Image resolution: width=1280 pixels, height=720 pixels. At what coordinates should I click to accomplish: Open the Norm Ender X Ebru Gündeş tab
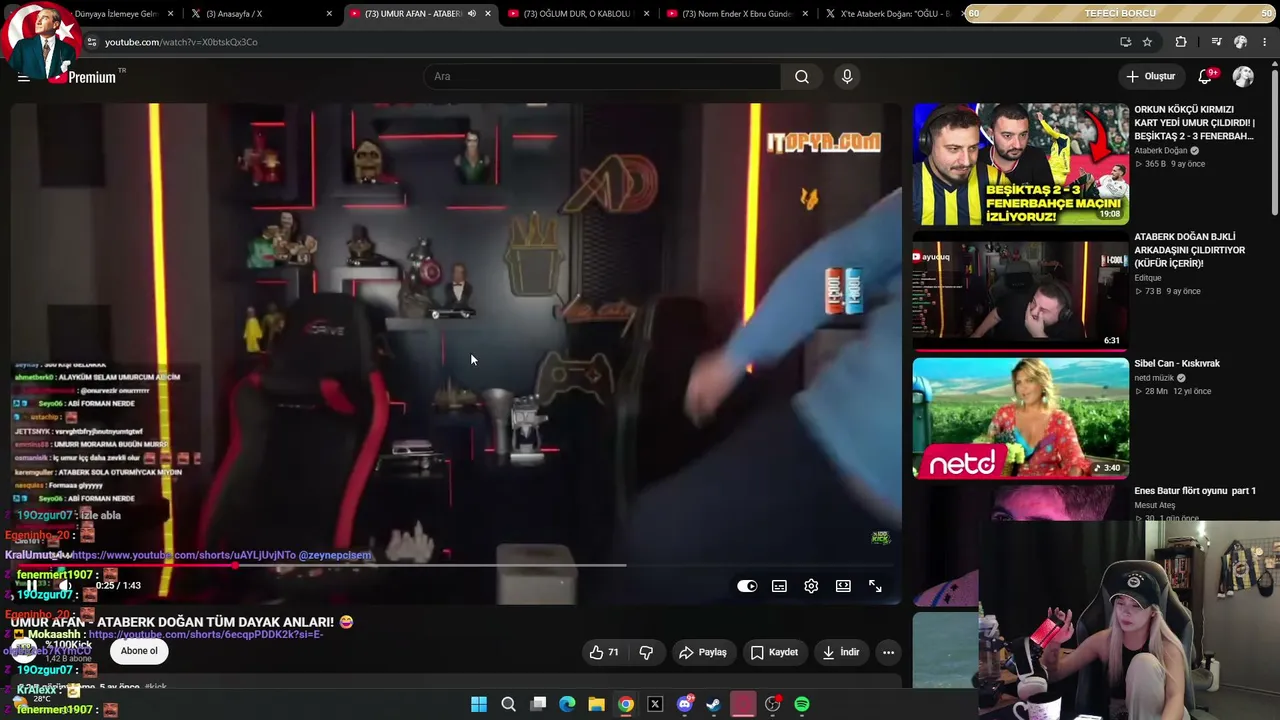(x=737, y=14)
